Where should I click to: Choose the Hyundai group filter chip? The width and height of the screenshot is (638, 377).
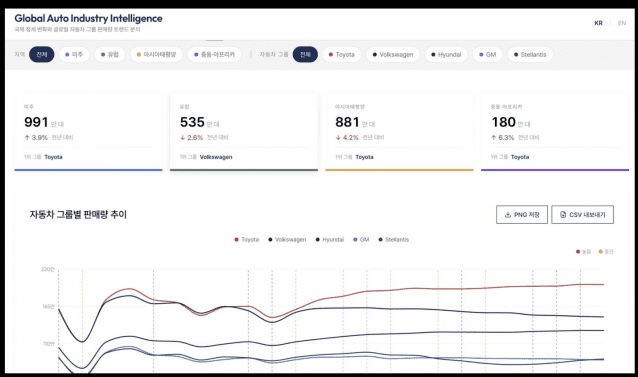coord(446,54)
